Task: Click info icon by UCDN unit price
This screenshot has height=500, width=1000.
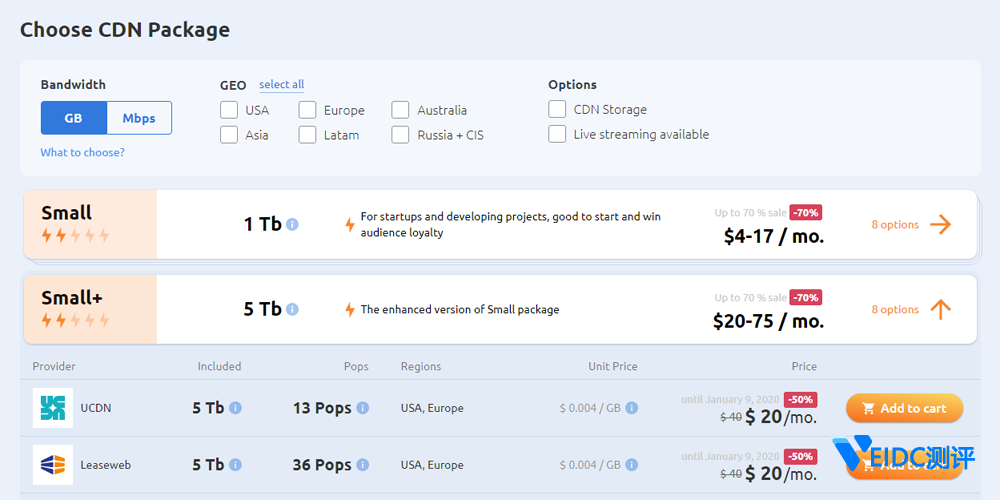Action: 632,408
